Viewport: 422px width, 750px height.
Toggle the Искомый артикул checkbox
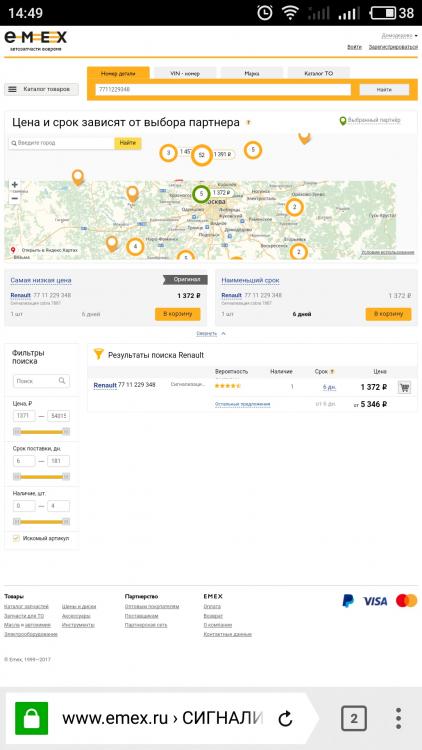click(16, 538)
